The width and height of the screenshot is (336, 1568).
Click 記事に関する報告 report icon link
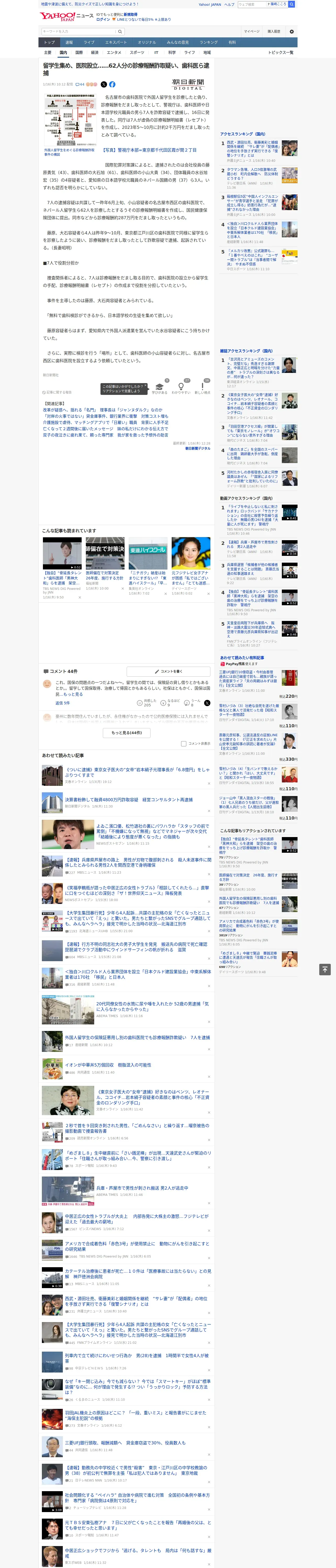[57, 392]
